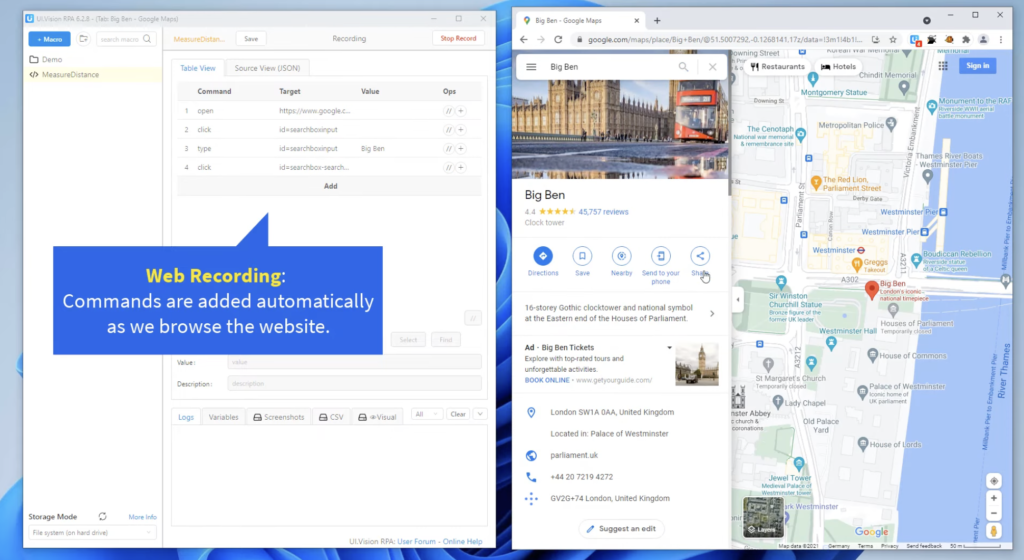Open the User Forum link
This screenshot has width=1024, height=560.
point(416,541)
